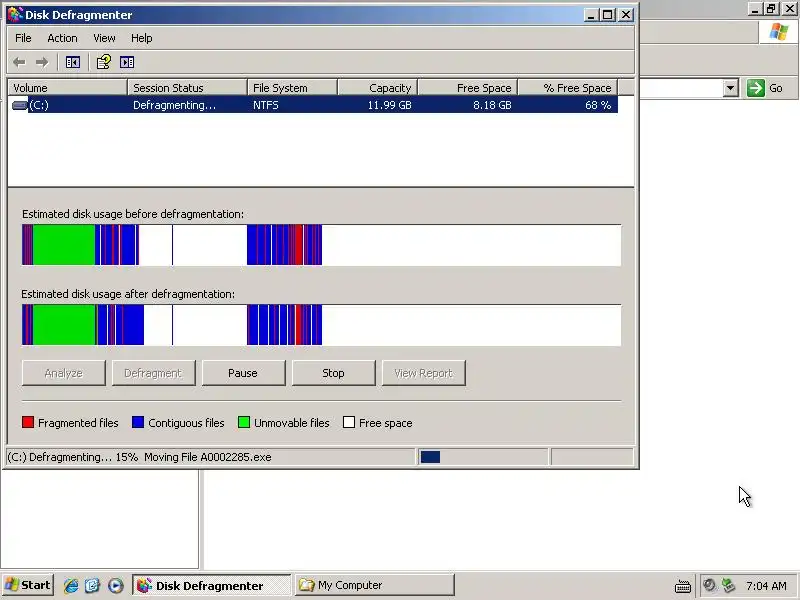Click the Contiguous files legend label
Viewport: 800px width, 600px height.
tap(186, 423)
